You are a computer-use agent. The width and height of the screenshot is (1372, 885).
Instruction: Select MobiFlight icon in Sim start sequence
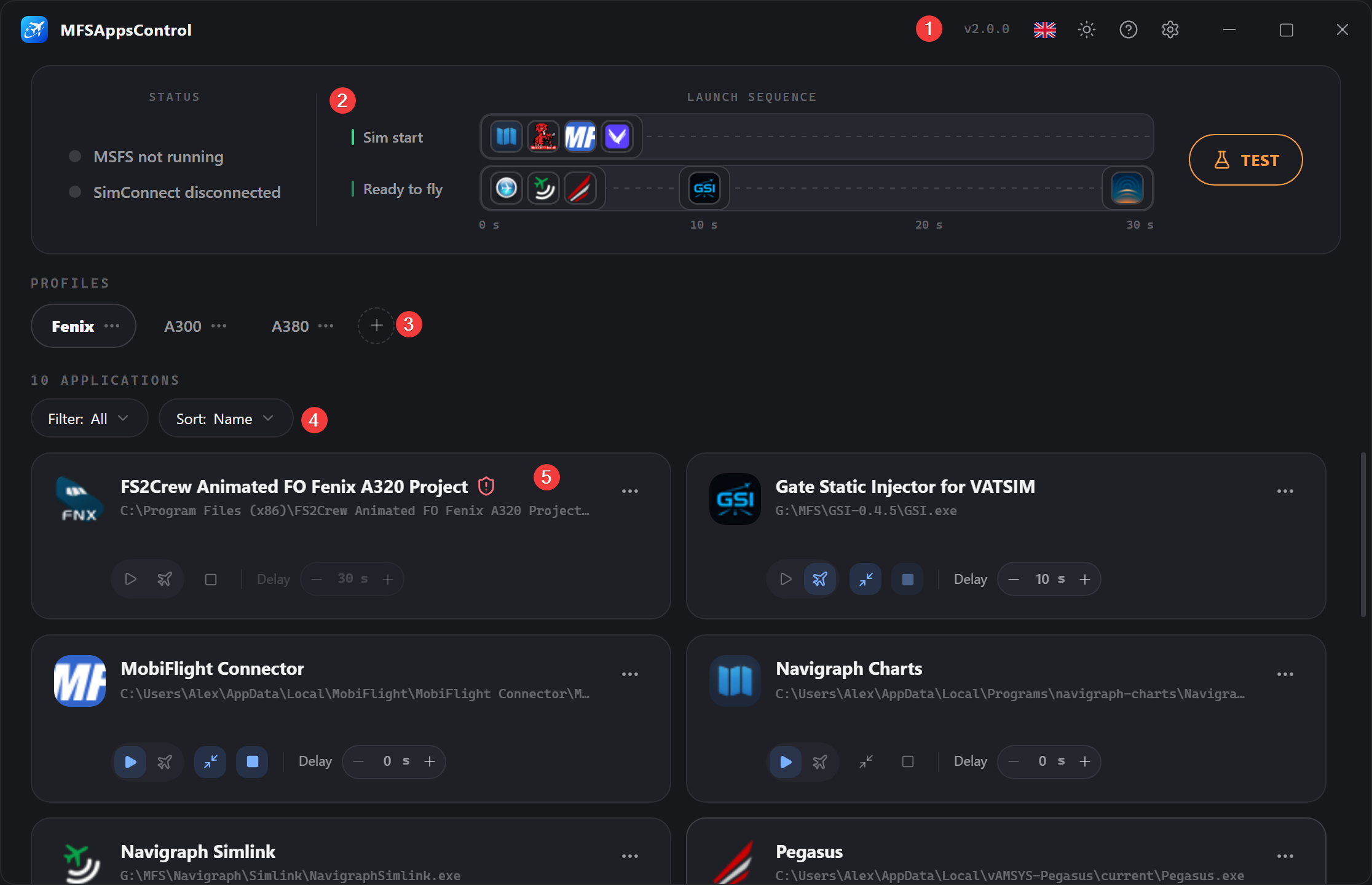pos(580,136)
